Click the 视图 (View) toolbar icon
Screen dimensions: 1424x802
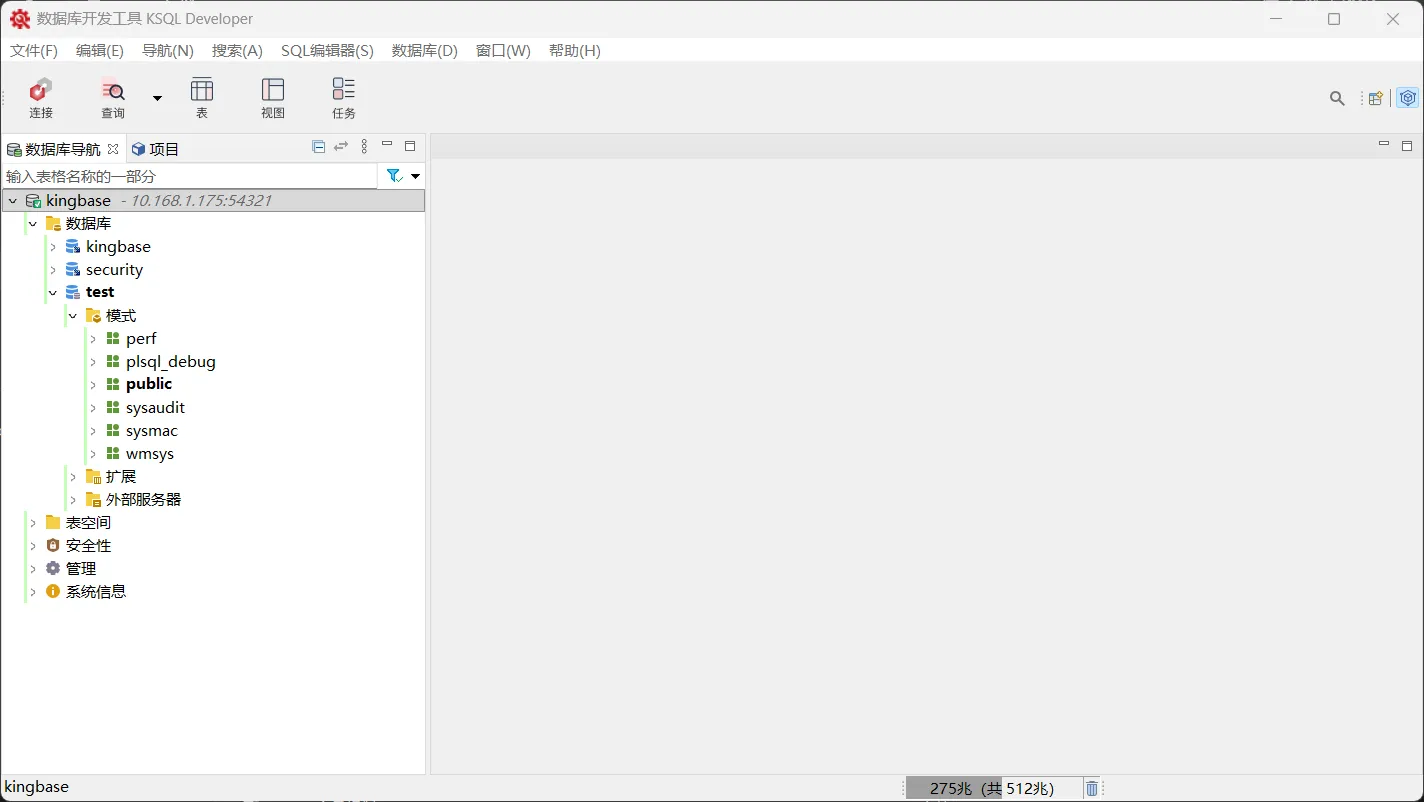point(272,97)
